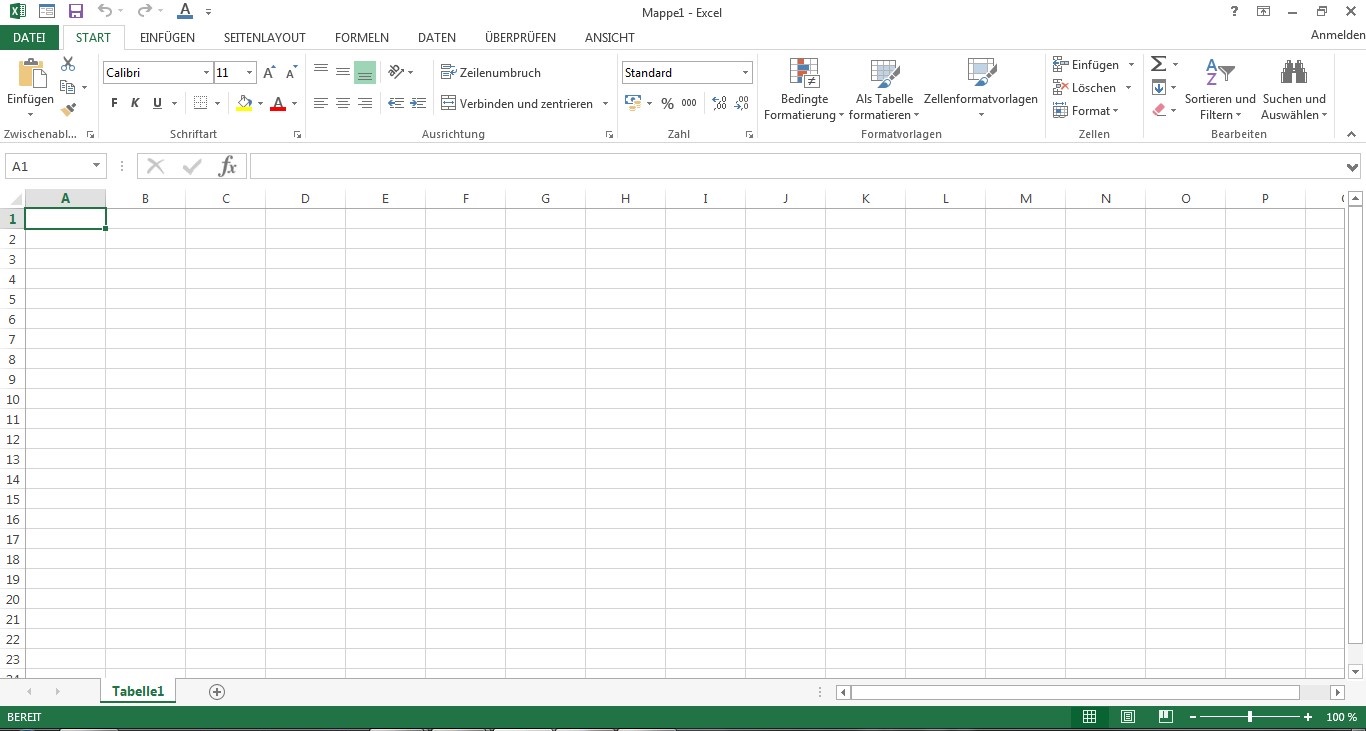Toggle bold formatting with F button

click(x=114, y=103)
